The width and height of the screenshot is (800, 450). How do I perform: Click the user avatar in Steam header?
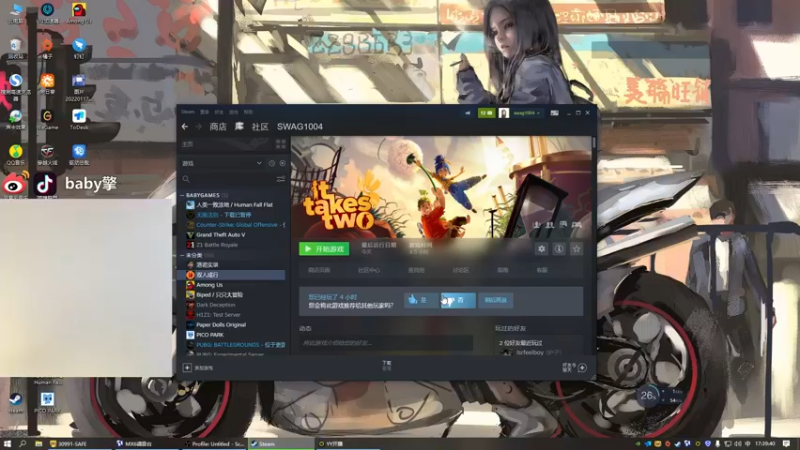click(x=504, y=113)
